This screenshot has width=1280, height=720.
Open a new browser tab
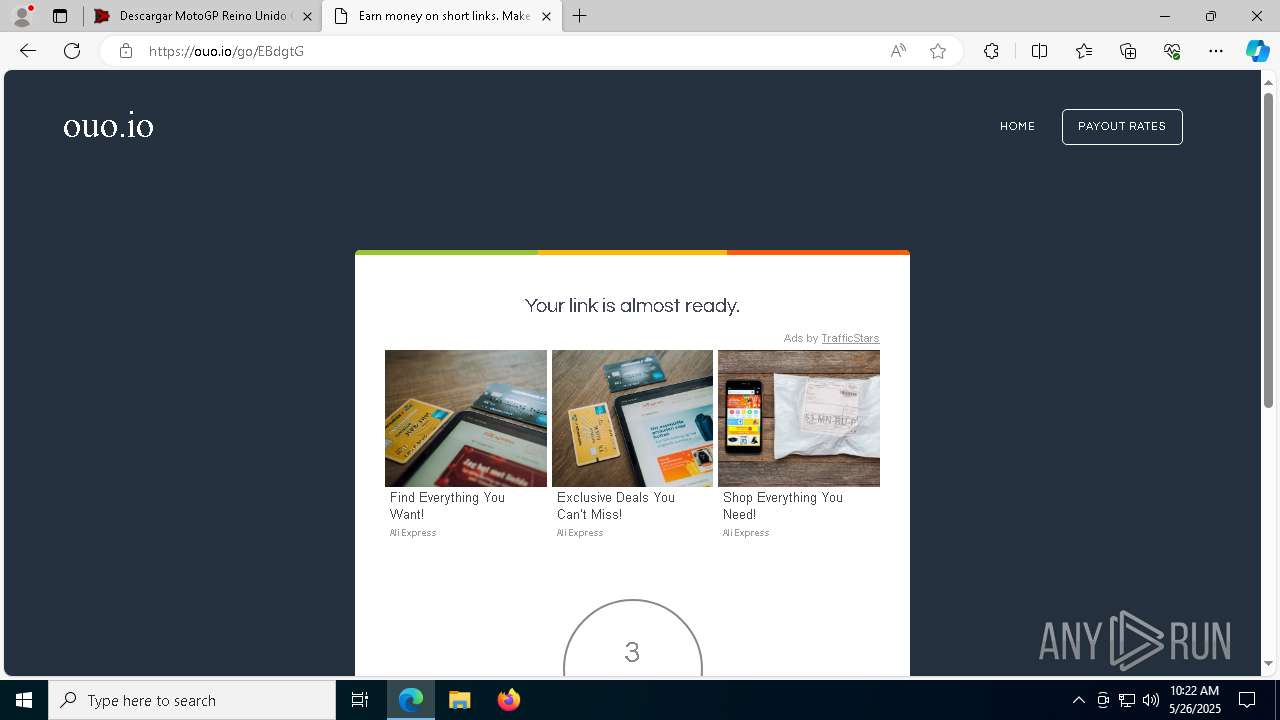[x=580, y=16]
